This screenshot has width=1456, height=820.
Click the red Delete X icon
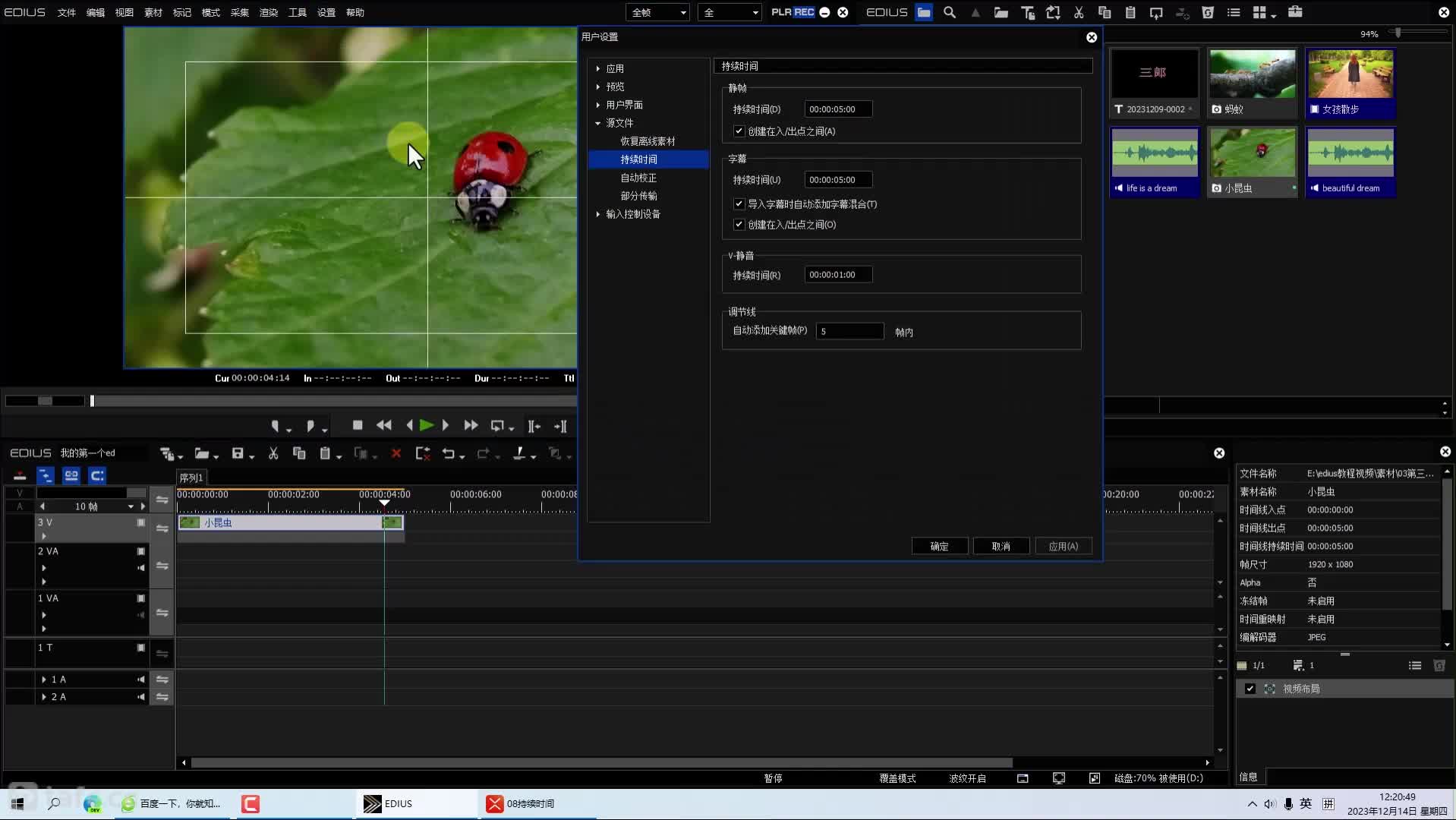(x=396, y=453)
